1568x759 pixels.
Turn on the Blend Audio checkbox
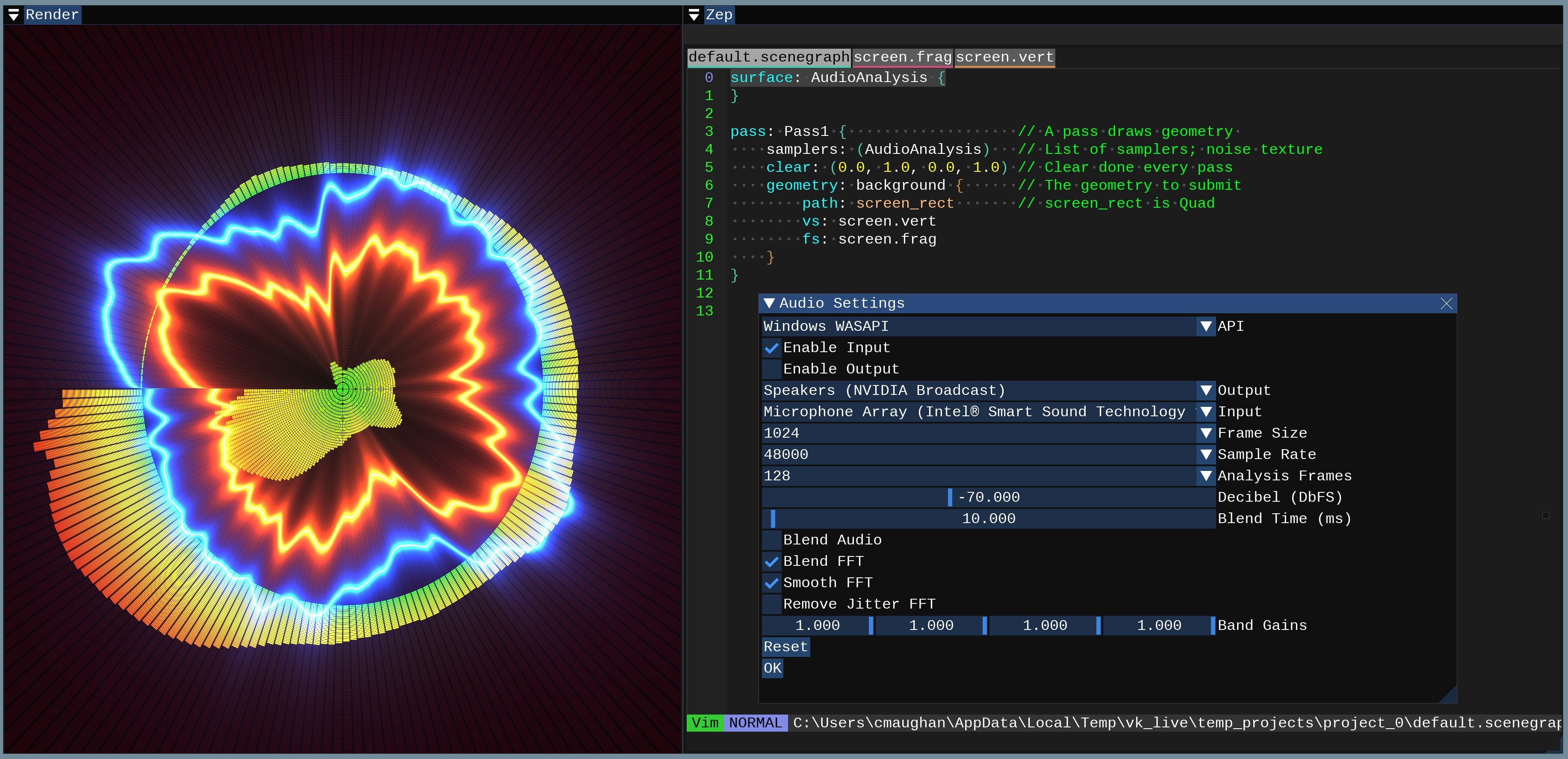771,540
